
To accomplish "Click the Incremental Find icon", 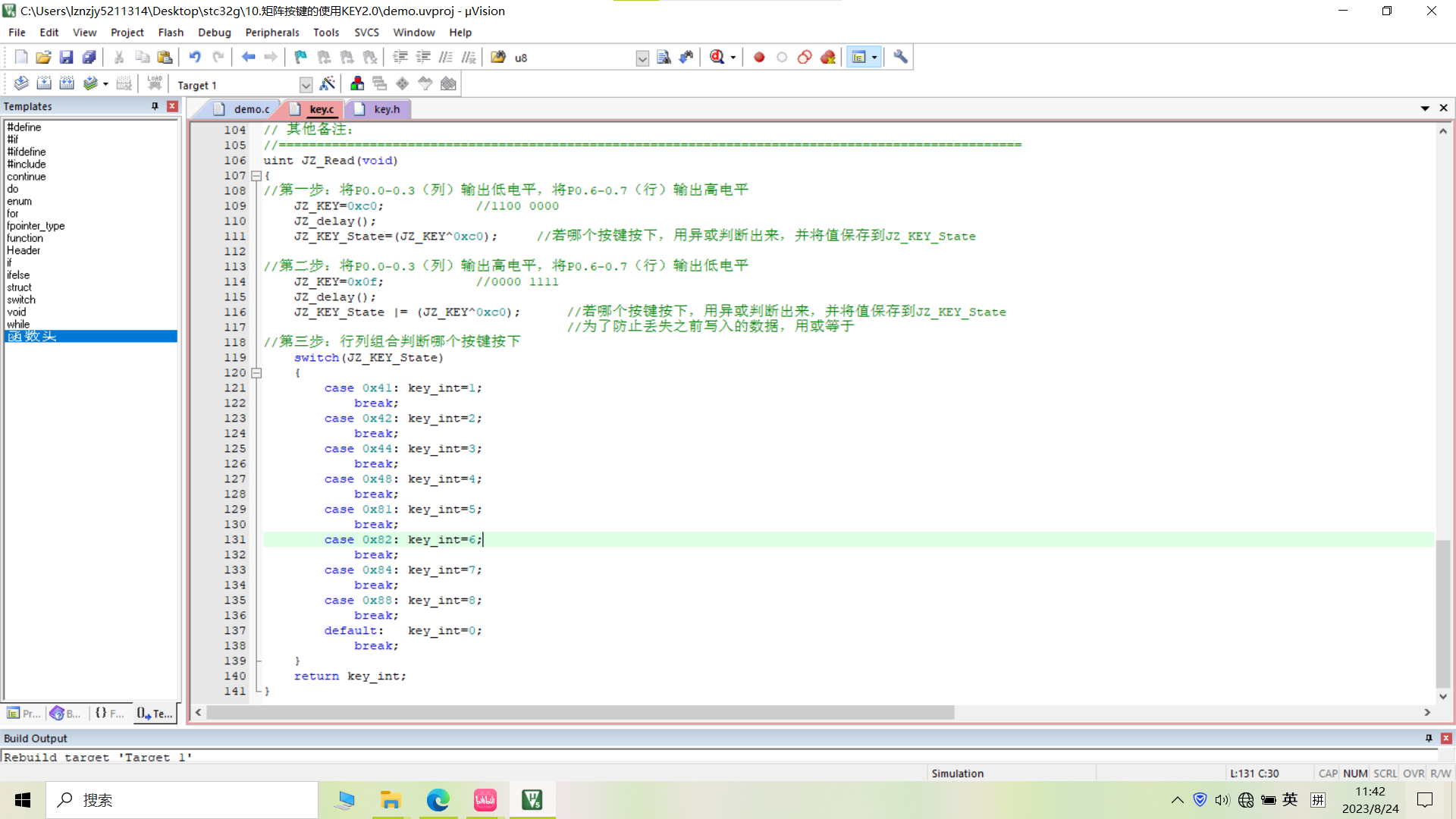I will (x=686, y=57).
